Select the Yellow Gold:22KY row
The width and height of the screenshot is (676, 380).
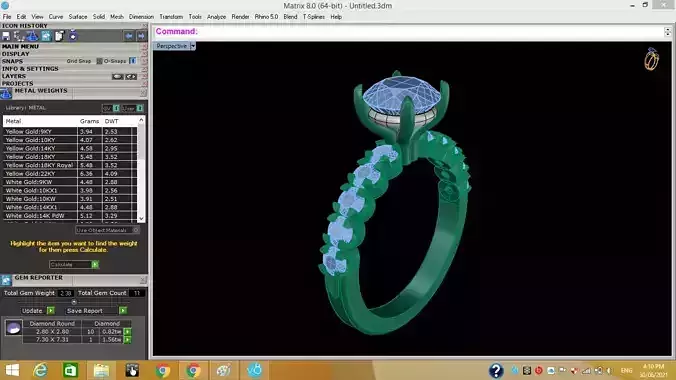point(69,174)
